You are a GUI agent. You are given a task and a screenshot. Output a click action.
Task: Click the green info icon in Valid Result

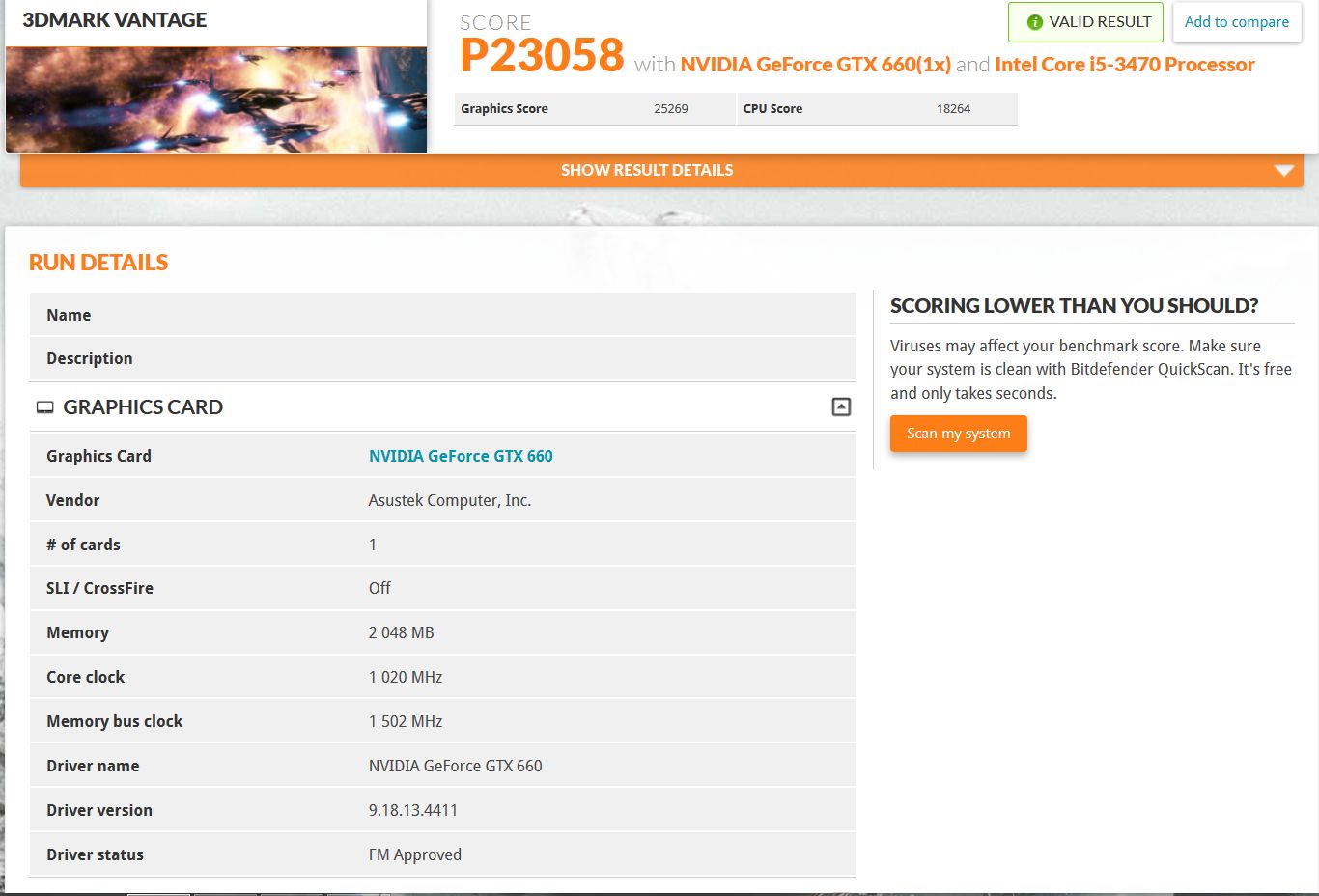[1035, 22]
